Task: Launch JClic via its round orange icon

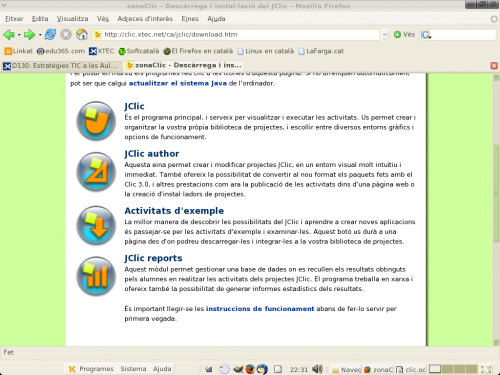Action: [x=96, y=121]
